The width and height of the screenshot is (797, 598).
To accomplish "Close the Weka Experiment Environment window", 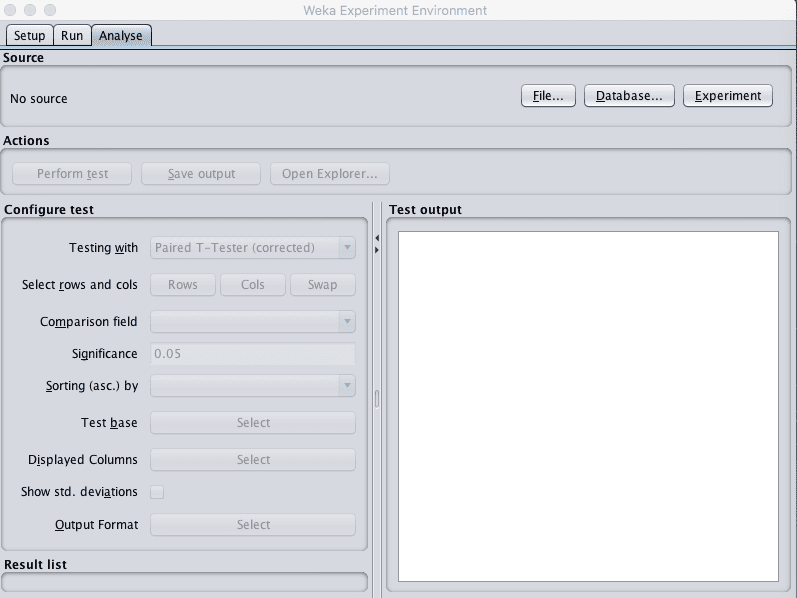I will click(x=10, y=10).
